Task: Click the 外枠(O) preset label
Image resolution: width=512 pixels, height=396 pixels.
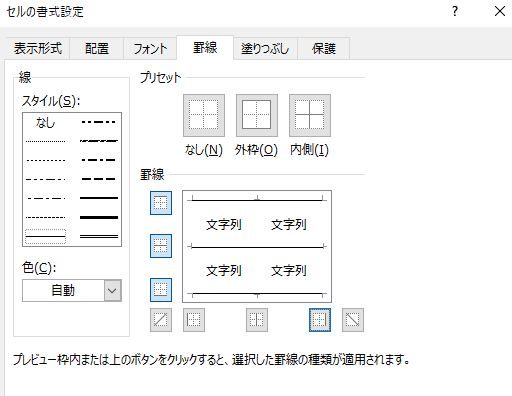Action: (256, 150)
